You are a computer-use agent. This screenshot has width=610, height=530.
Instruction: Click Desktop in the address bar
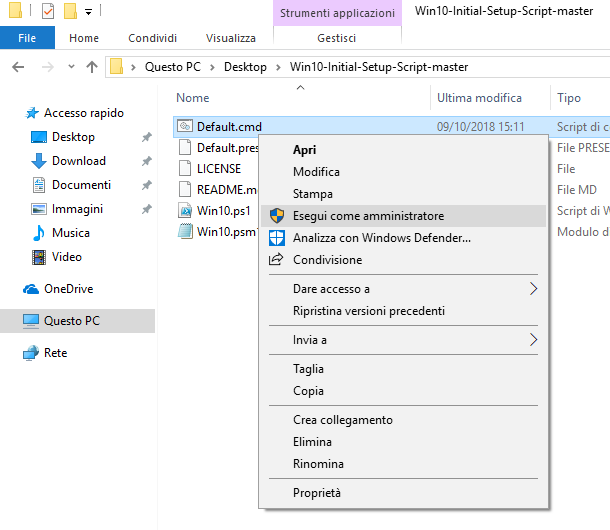coord(245,67)
